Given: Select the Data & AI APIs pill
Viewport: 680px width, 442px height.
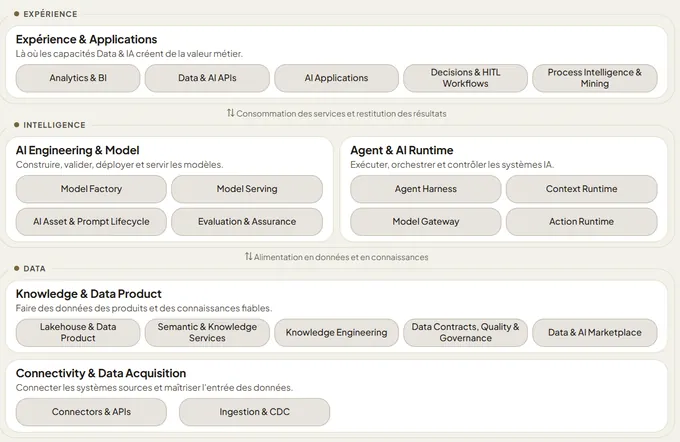Looking at the screenshot, I should (x=207, y=78).
